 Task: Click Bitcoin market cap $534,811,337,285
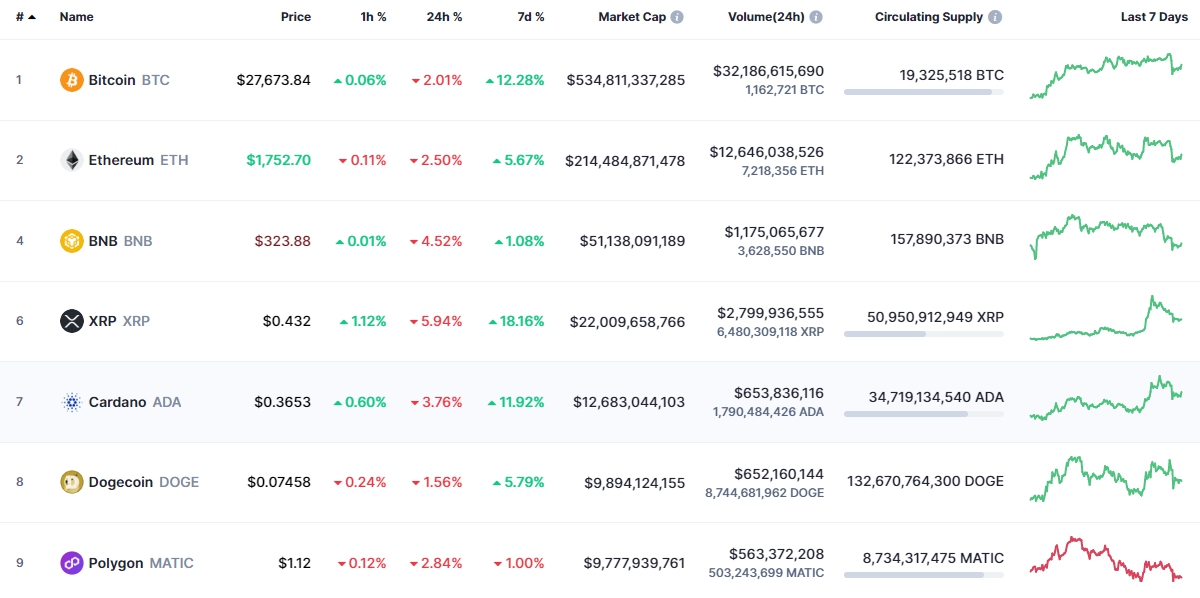[x=626, y=80]
